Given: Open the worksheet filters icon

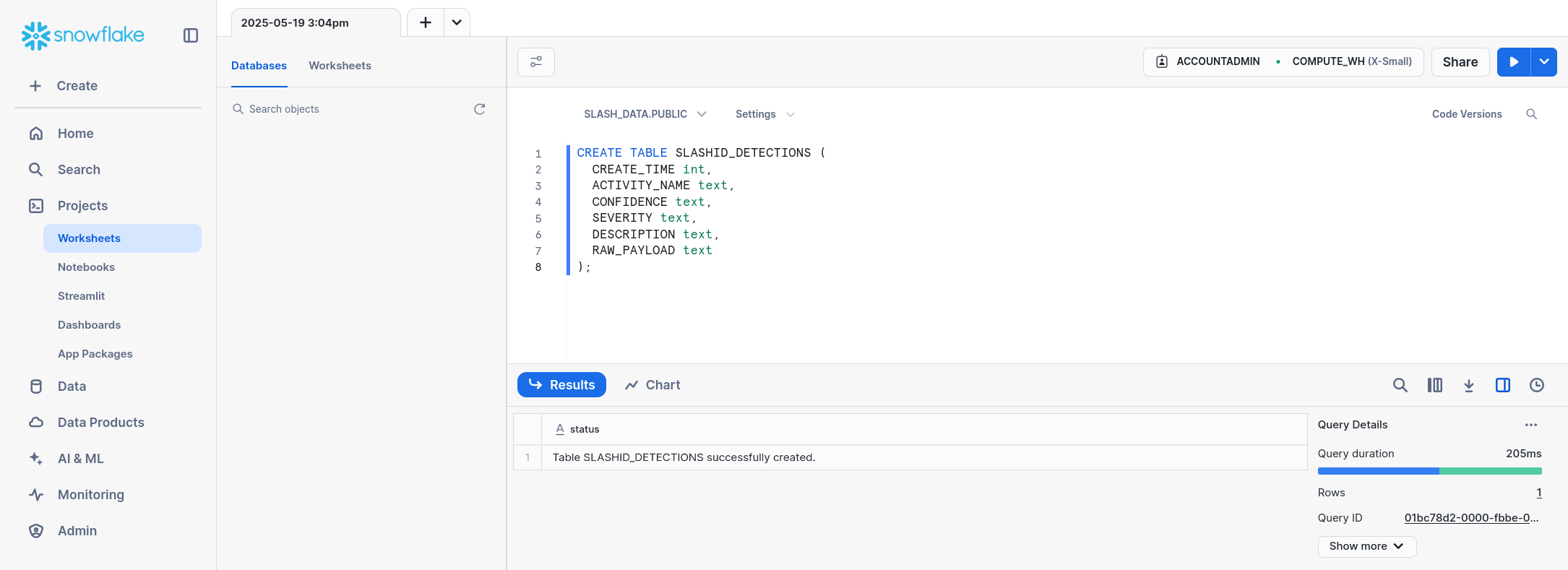Looking at the screenshot, I should coord(536,62).
